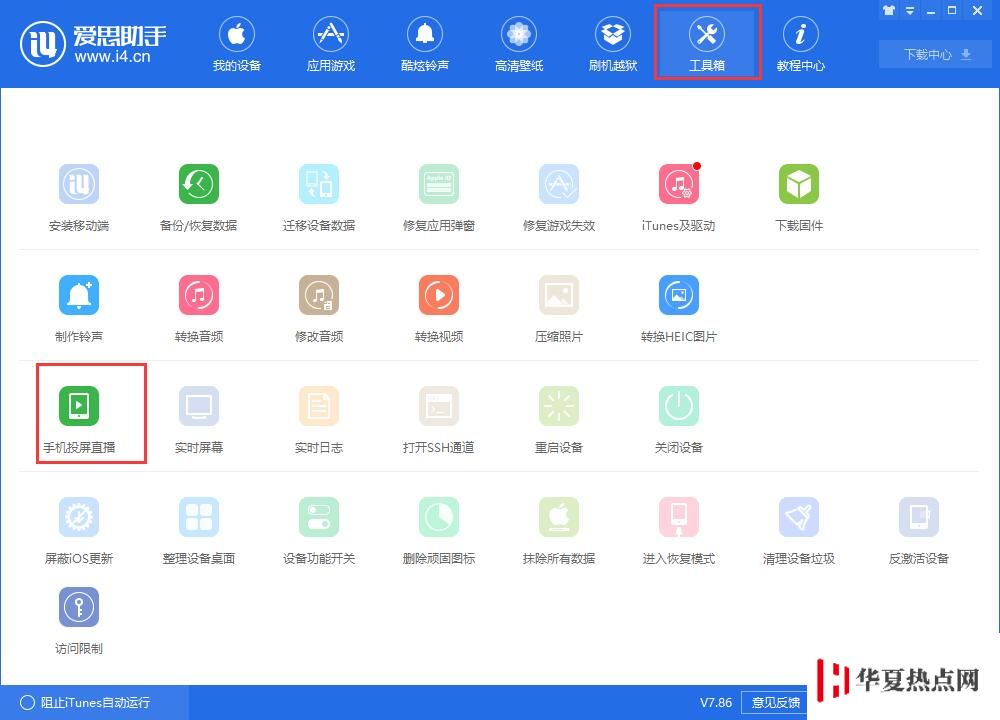Viewport: 1000px width, 720px height.
Task: Open 访问限制 tool
Action: point(79,621)
